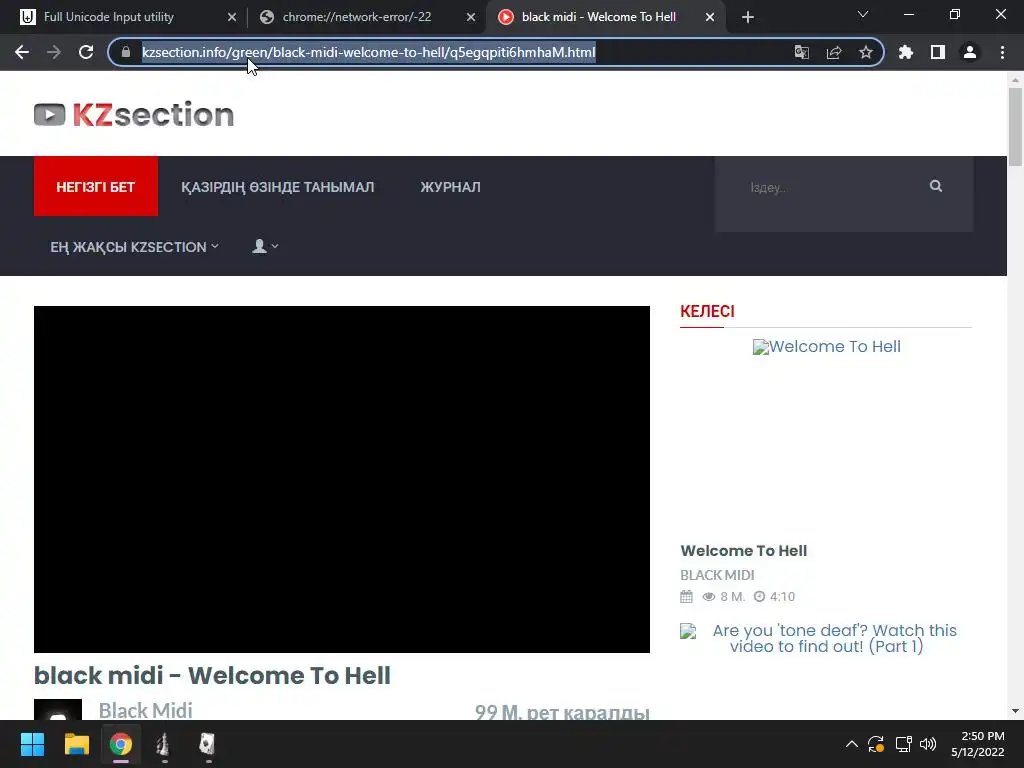Open BLACK MIDI channel link in sidebar
1024x768 pixels.
point(717,575)
